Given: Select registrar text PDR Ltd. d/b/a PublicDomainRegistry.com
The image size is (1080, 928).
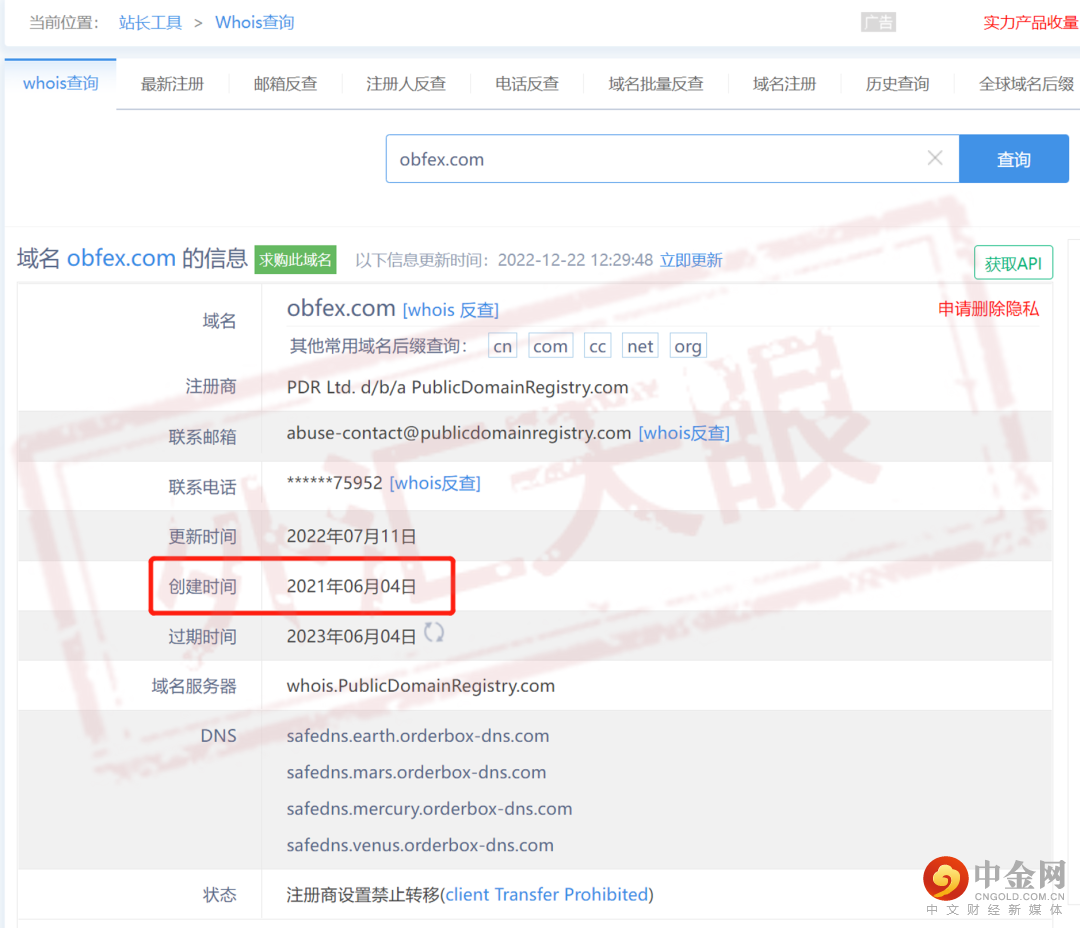Looking at the screenshot, I should tap(457, 387).
